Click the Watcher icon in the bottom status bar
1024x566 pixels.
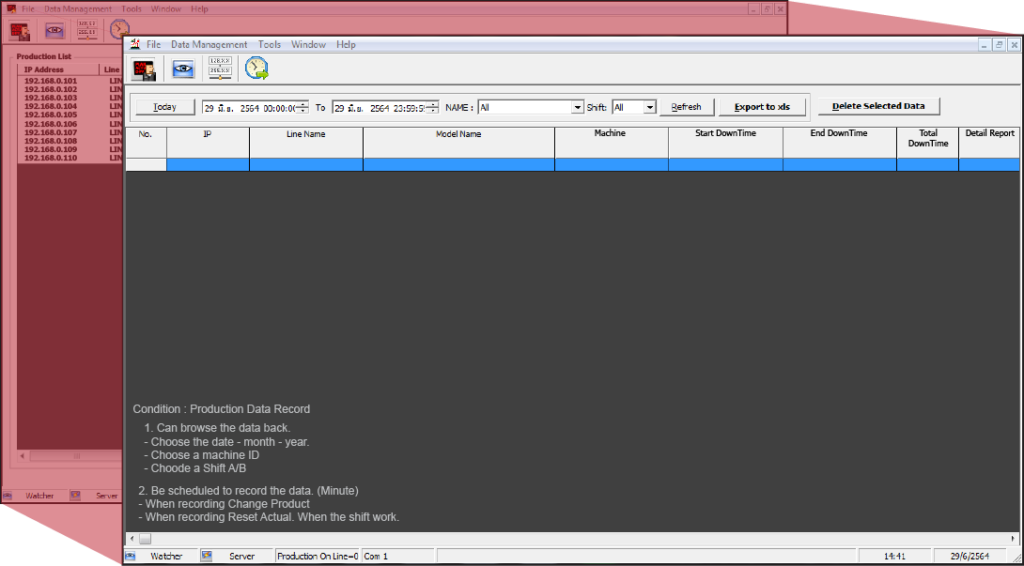131,555
